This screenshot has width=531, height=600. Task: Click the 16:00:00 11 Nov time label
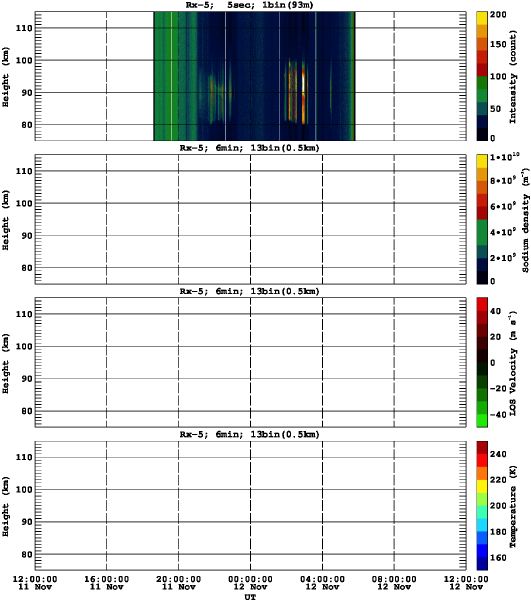[106, 583]
